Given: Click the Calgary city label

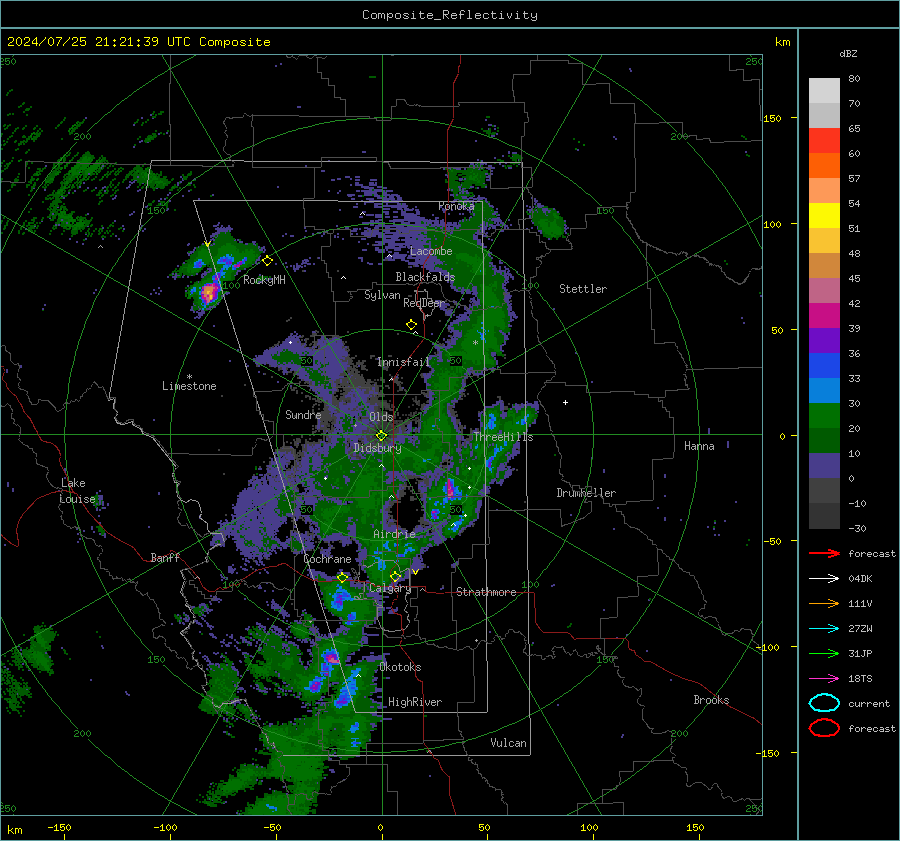Looking at the screenshot, I should pos(390,588).
